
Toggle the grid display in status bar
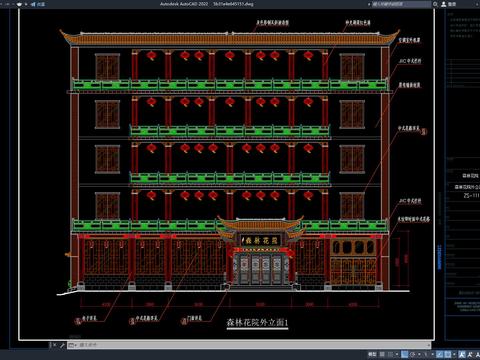click(x=382, y=354)
